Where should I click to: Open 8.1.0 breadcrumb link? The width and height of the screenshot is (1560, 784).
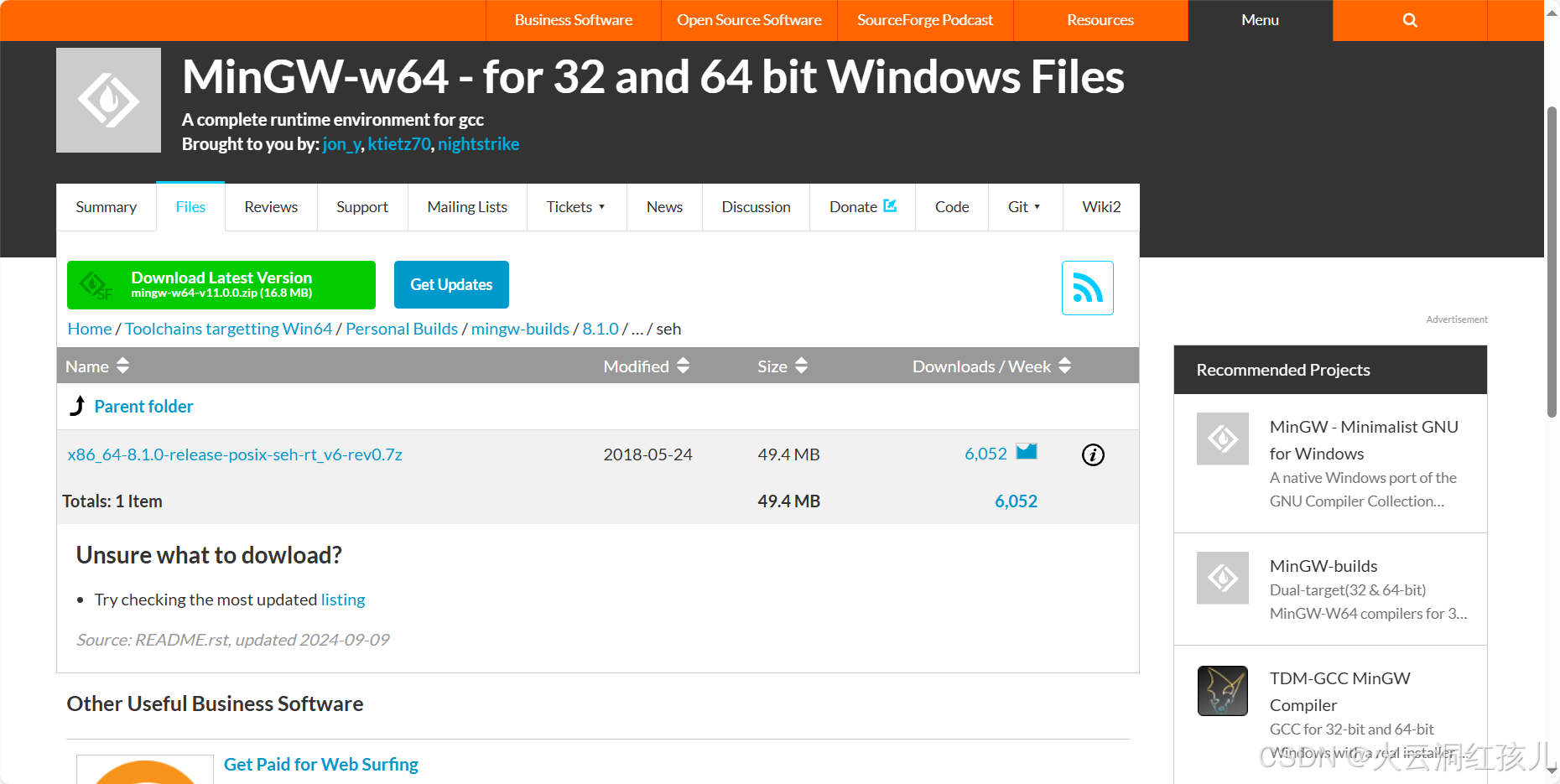click(x=601, y=329)
